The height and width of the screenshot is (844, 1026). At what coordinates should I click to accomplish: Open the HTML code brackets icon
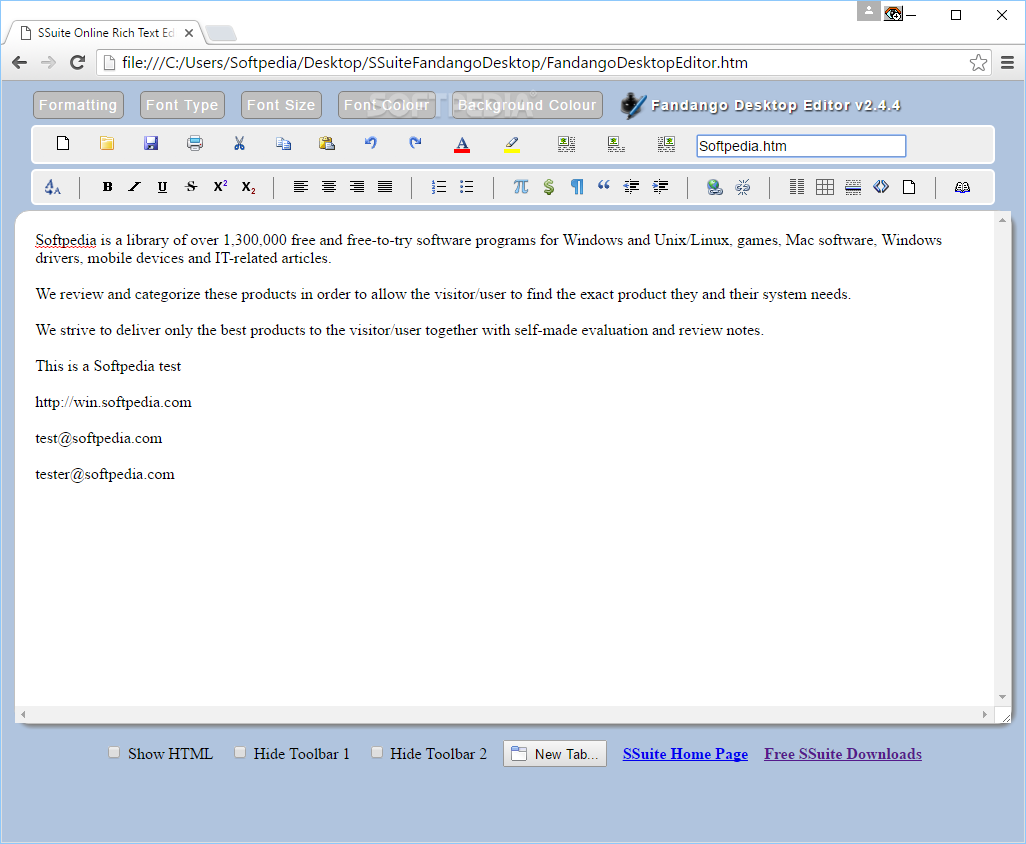click(881, 187)
